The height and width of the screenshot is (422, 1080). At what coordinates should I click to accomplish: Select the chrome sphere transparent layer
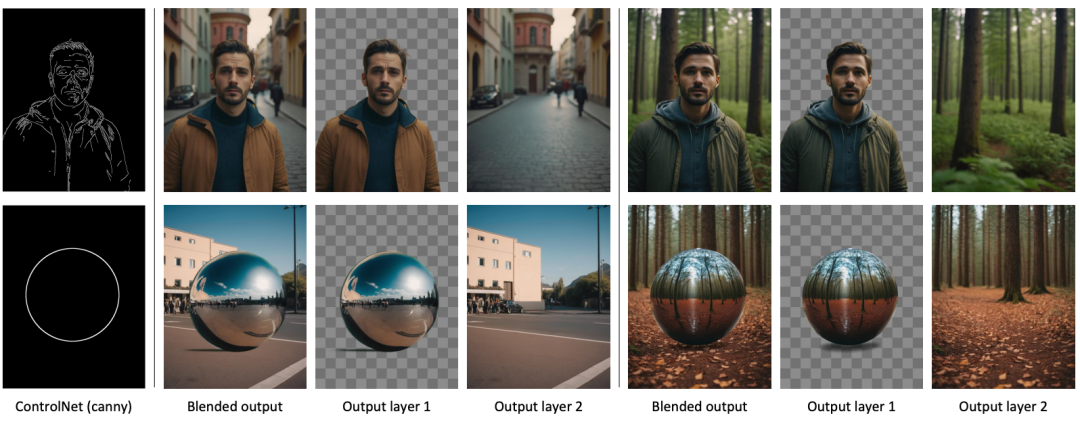pos(386,297)
